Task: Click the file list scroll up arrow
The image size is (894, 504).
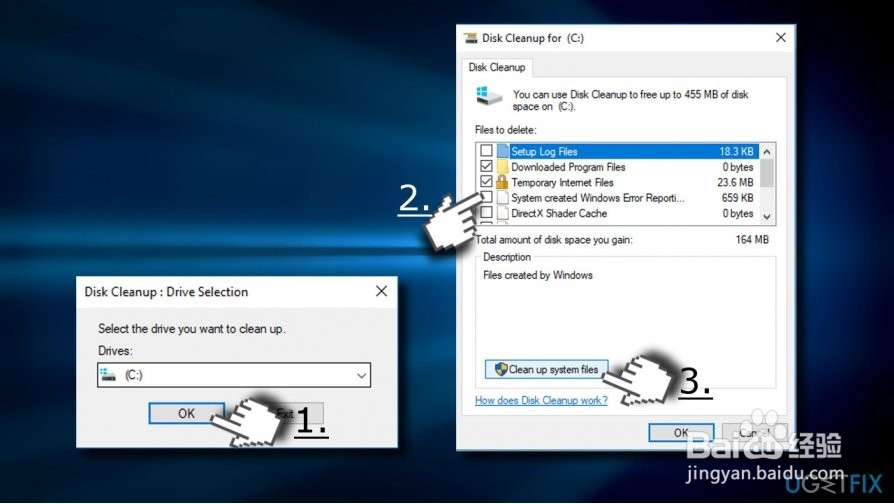Action: click(767, 152)
